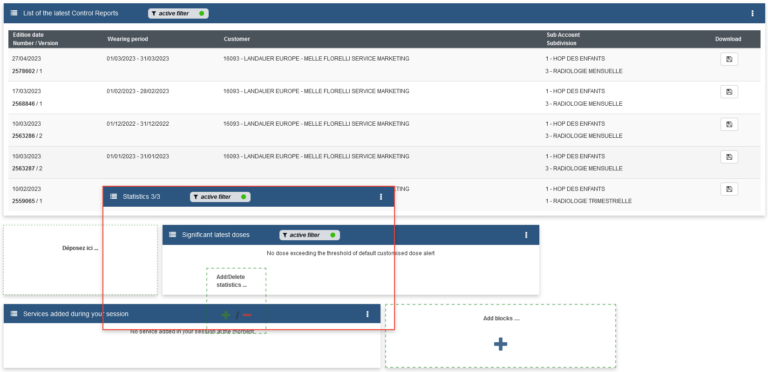Click the green plus to add statistics
This screenshot has width=768, height=372.
tap(226, 315)
